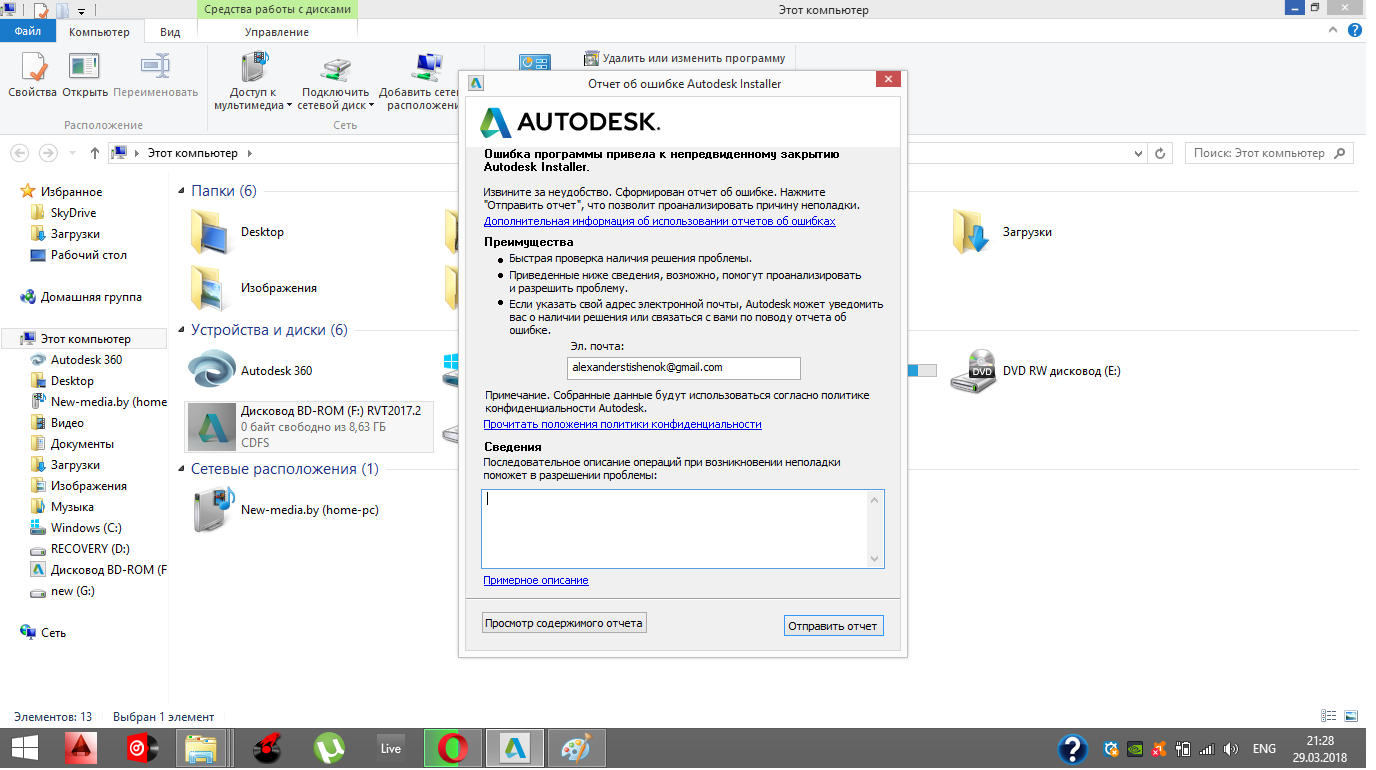Image resolution: width=1376 pixels, height=770 pixels.
Task: Switch to the large icons view in status bar
Action: [x=1351, y=716]
